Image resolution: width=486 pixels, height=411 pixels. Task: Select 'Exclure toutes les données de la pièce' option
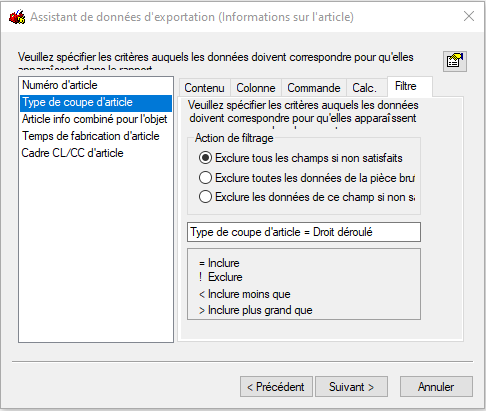(x=307, y=178)
